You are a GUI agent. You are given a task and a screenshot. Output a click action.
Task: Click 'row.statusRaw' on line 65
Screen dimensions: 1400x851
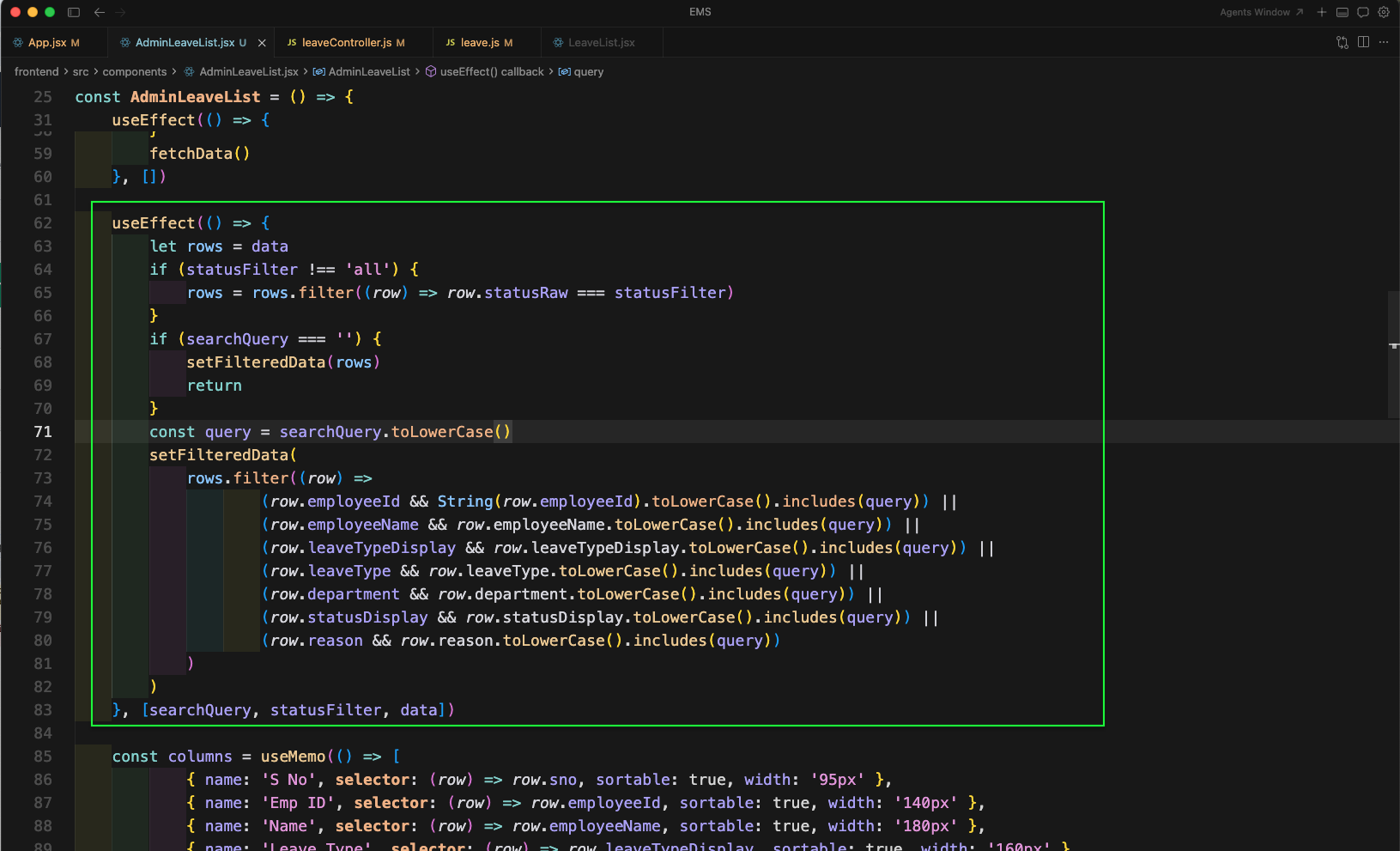click(x=507, y=293)
